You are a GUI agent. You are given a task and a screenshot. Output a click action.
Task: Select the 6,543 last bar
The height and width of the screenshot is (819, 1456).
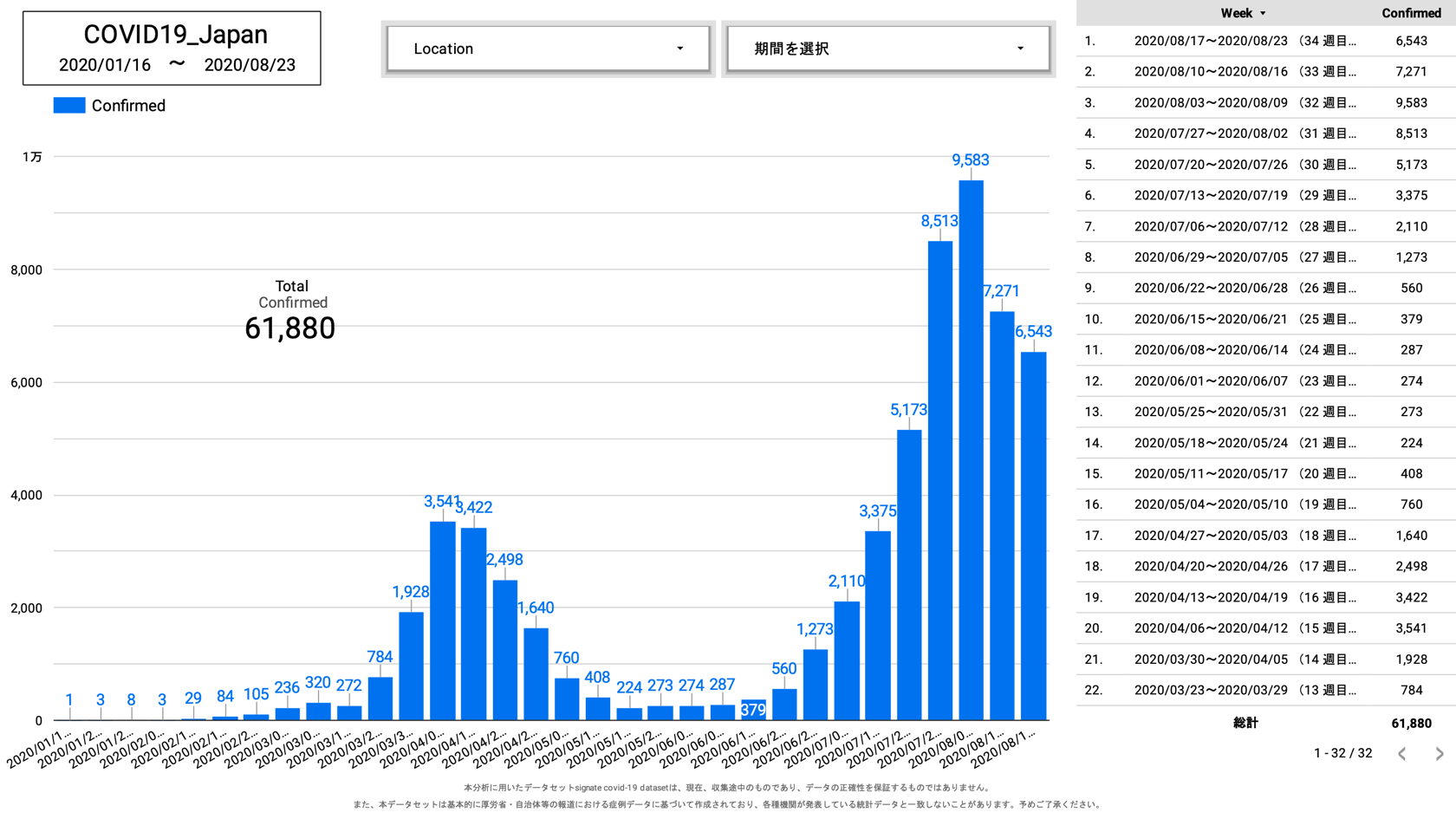[x=1033, y=536]
